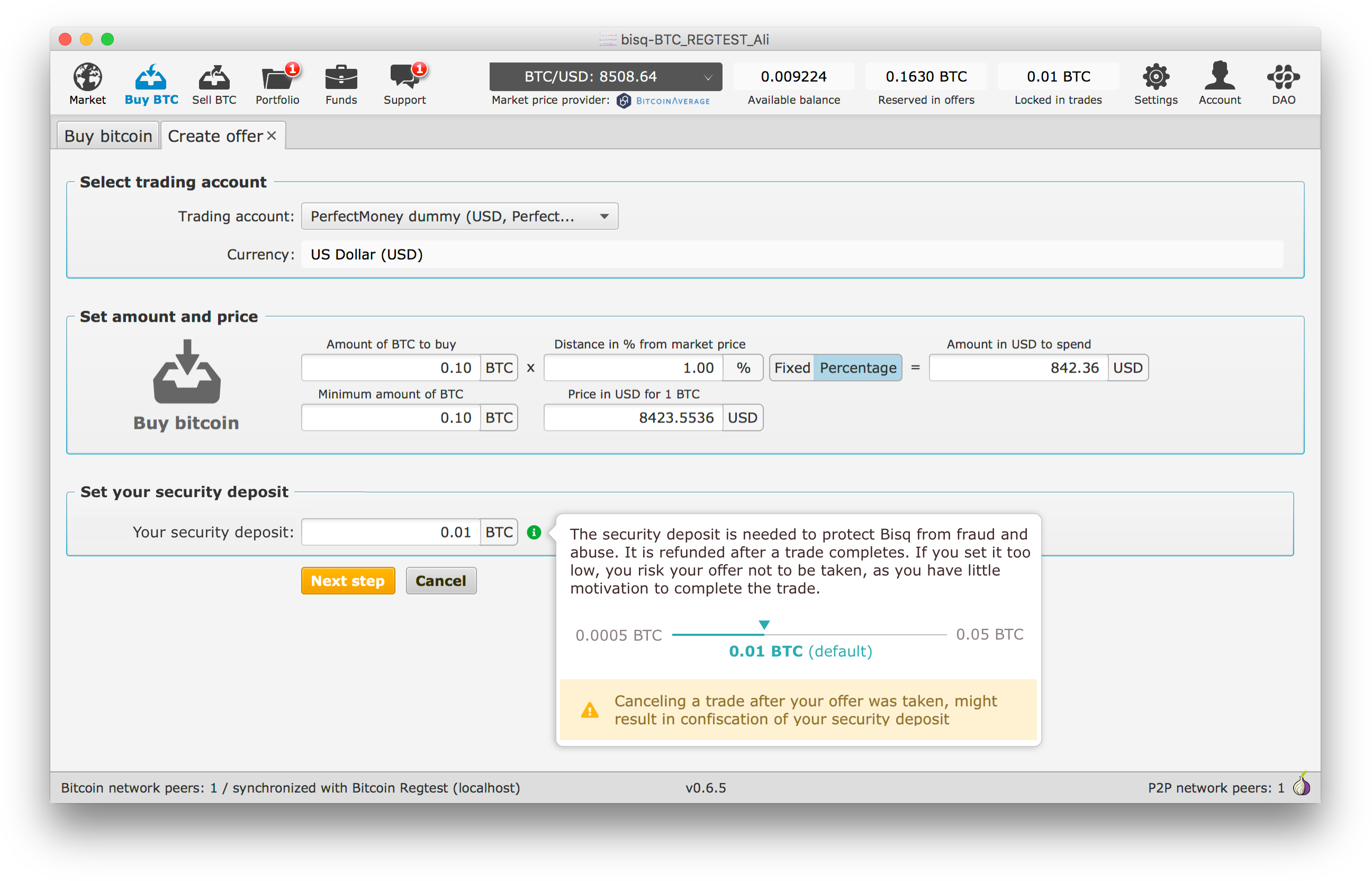1372x881 pixels.
Task: Open the Portfolio with one notification
Action: tap(277, 83)
